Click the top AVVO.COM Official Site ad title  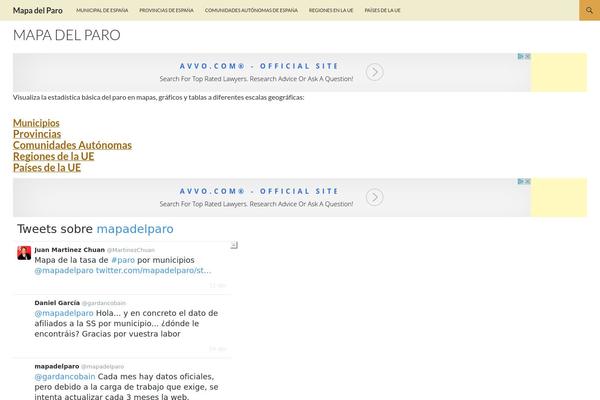[259, 66]
